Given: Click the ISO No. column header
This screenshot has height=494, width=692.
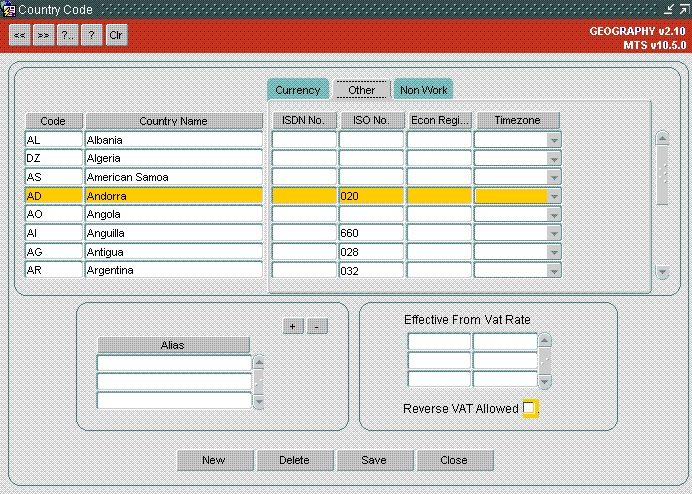Looking at the screenshot, I should [372, 120].
